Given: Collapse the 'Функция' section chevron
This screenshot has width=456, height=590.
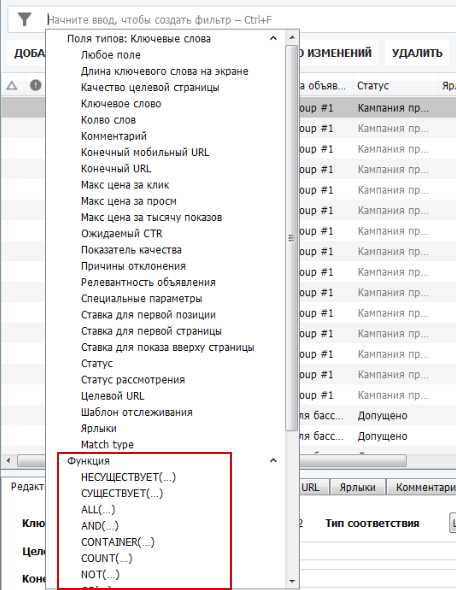Looking at the screenshot, I should click(x=274, y=460).
